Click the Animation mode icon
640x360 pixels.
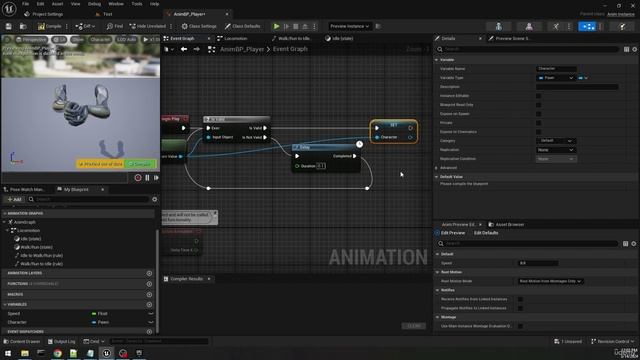click(x=556, y=26)
